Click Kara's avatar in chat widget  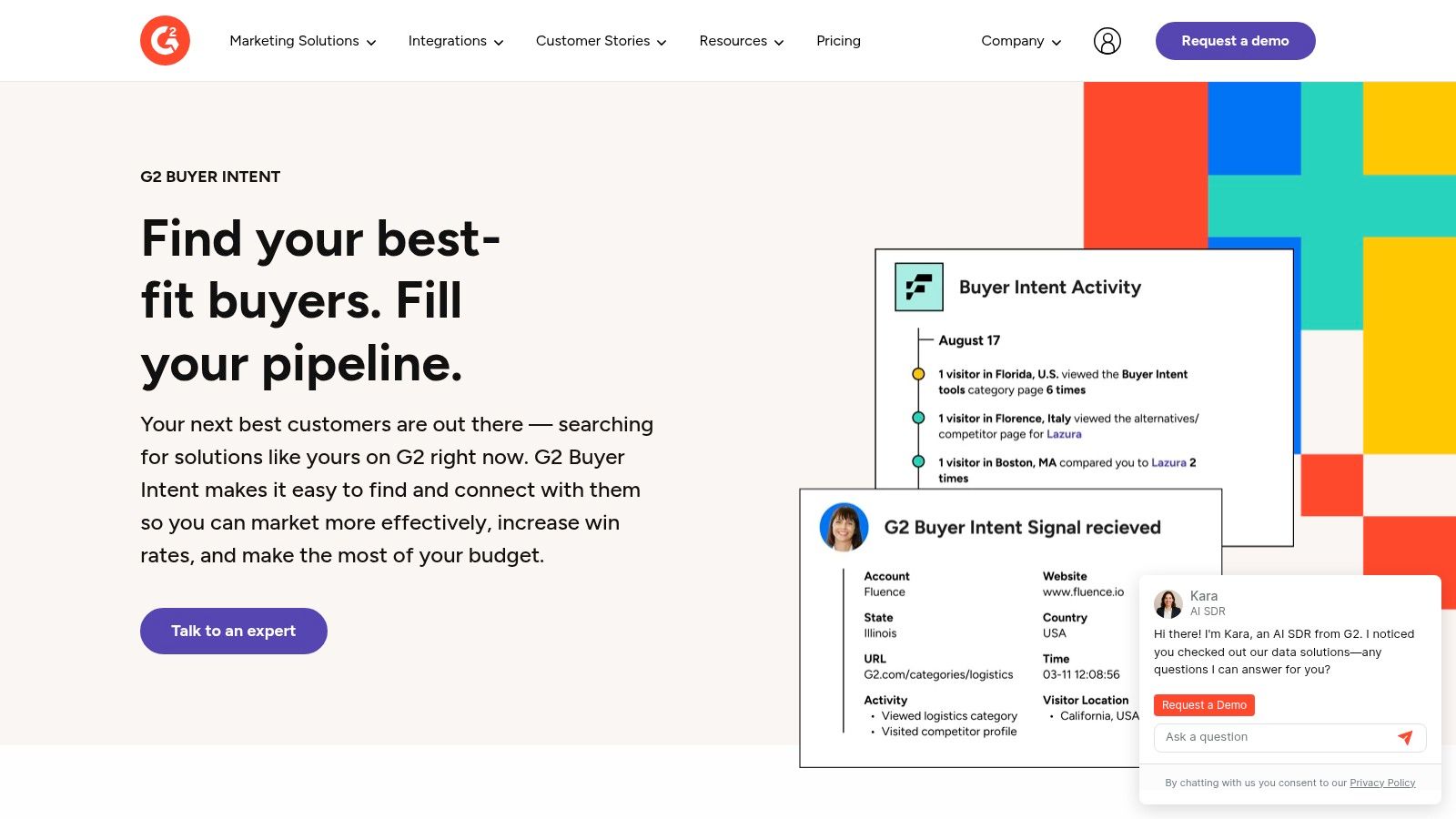pos(1168,603)
